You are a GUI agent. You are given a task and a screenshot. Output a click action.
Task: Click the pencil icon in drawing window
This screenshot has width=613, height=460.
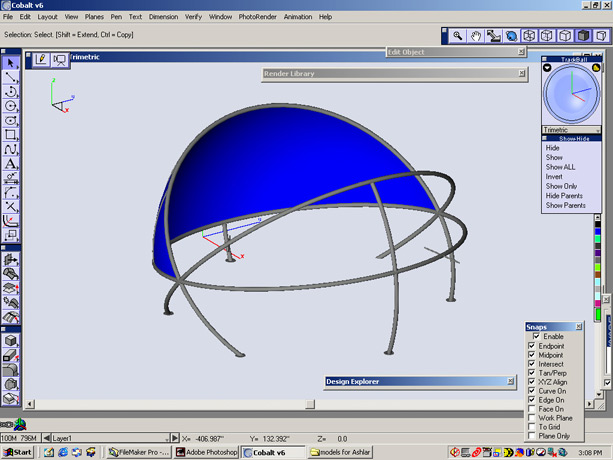41,59
